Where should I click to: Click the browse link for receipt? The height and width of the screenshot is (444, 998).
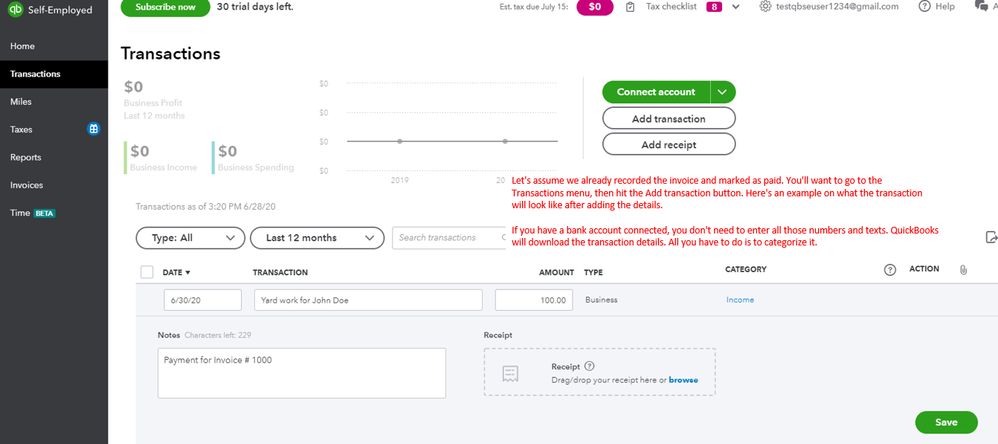click(684, 380)
